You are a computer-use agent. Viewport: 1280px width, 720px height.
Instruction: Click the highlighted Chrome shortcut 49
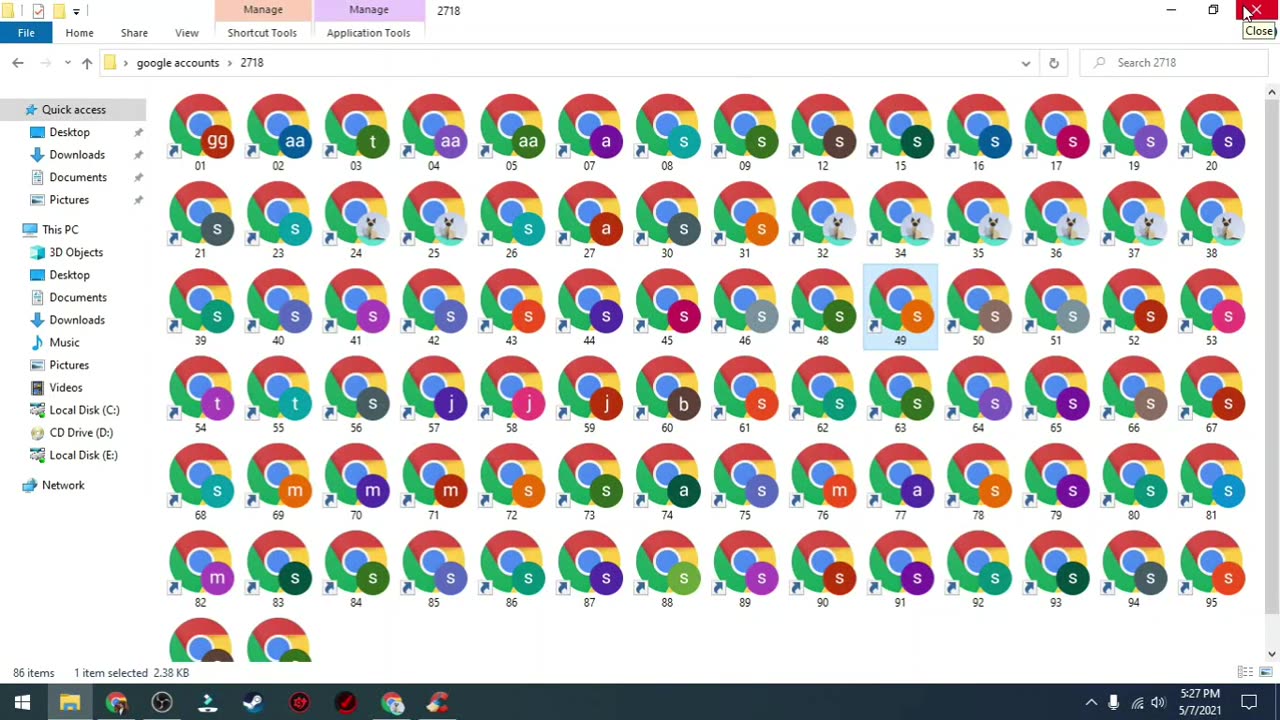[901, 307]
